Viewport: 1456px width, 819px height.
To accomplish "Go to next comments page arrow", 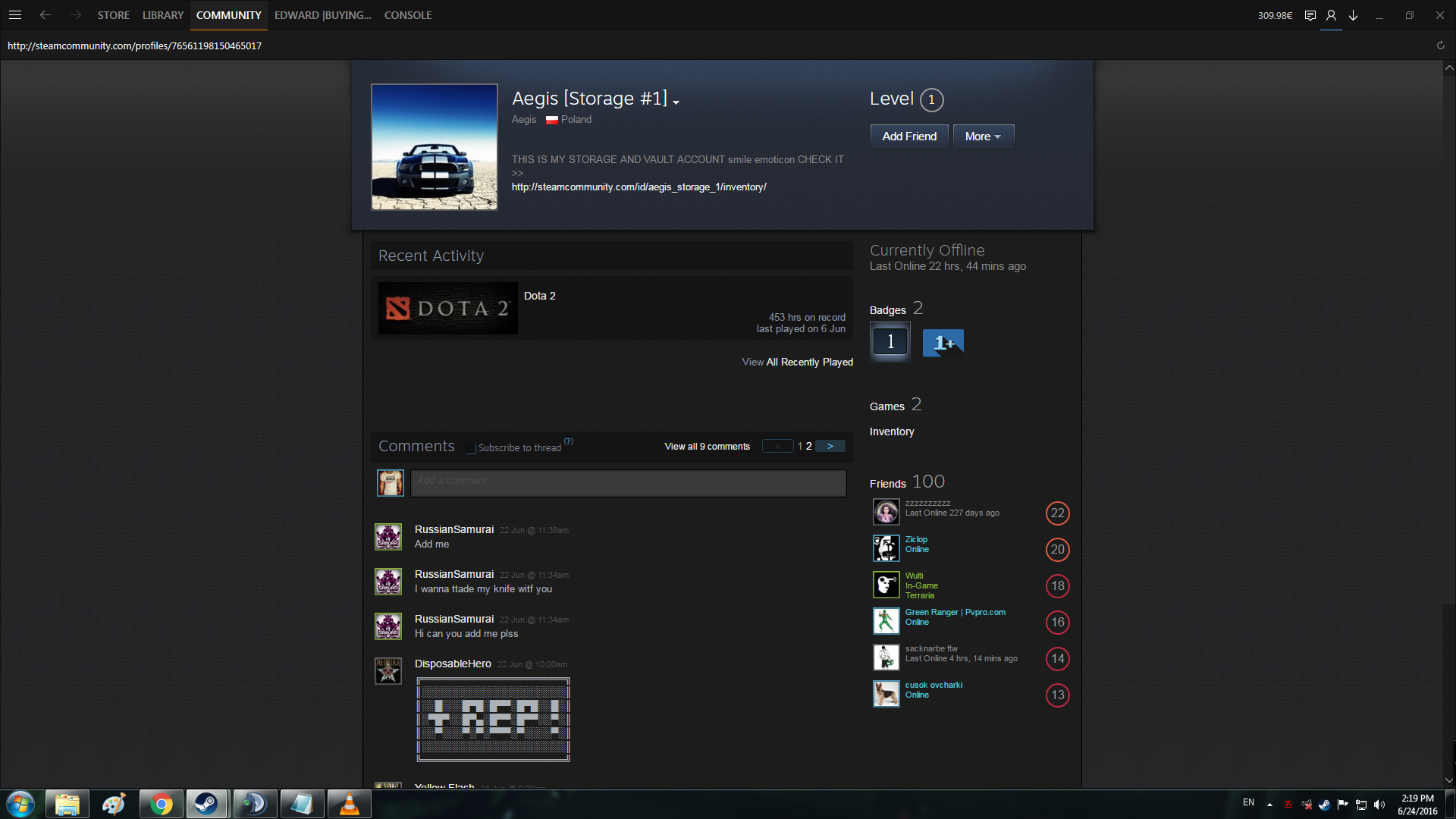I will [x=830, y=447].
